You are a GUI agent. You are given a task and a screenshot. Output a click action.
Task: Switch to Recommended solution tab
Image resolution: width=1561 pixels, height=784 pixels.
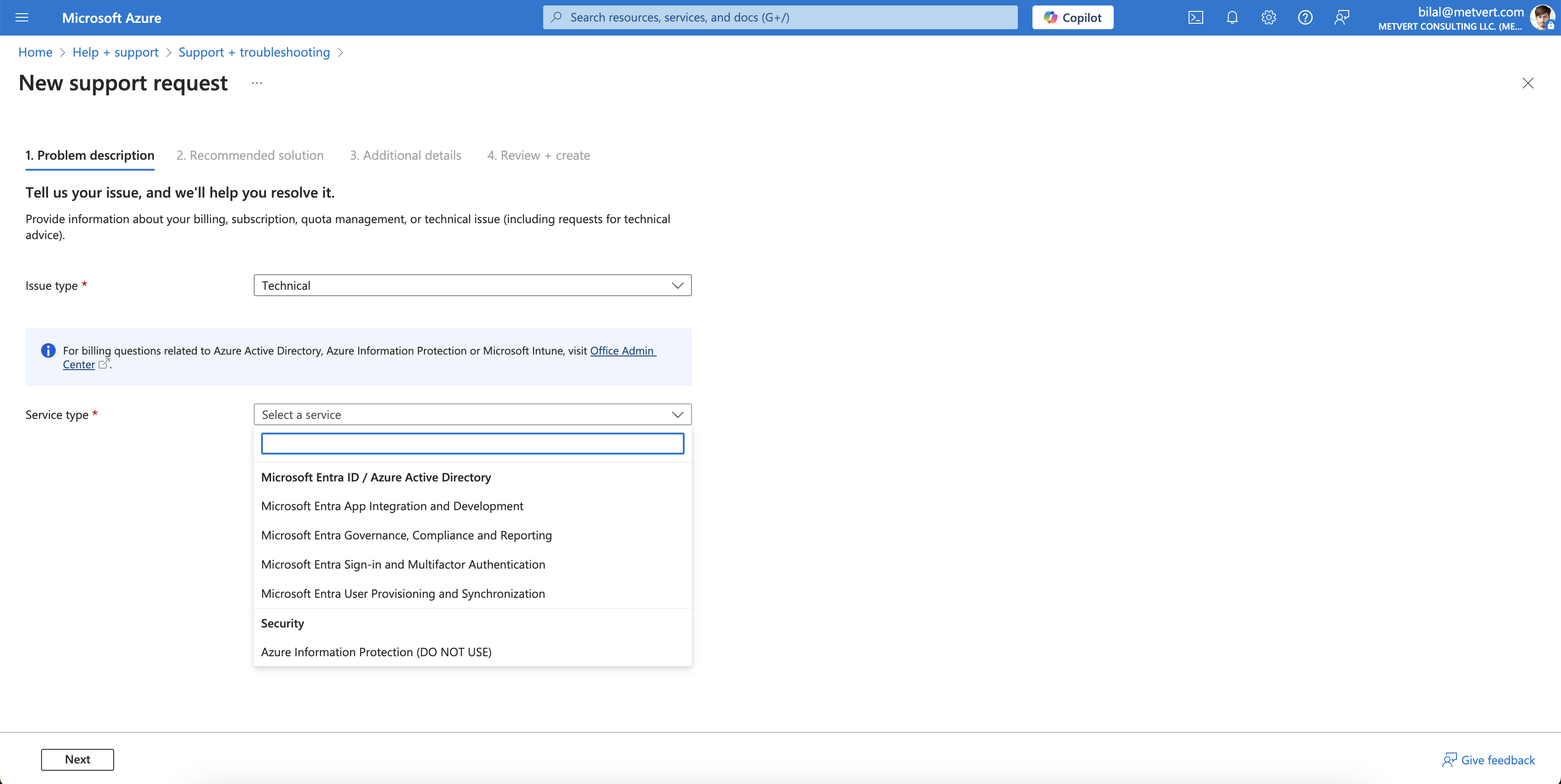250,155
